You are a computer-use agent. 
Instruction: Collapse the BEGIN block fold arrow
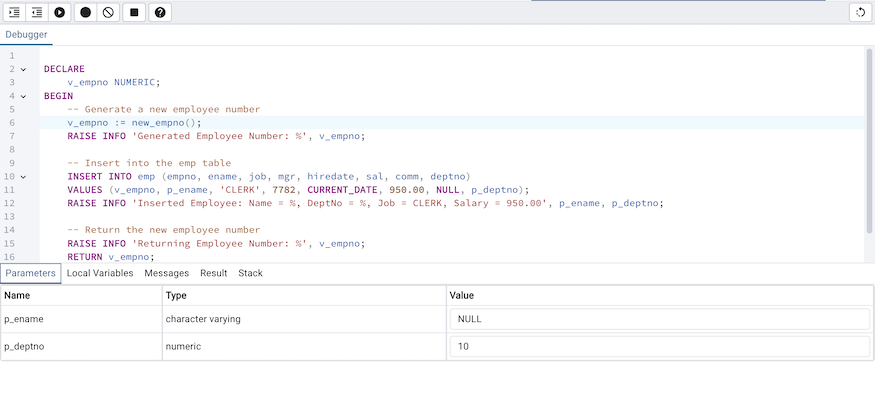point(24,96)
